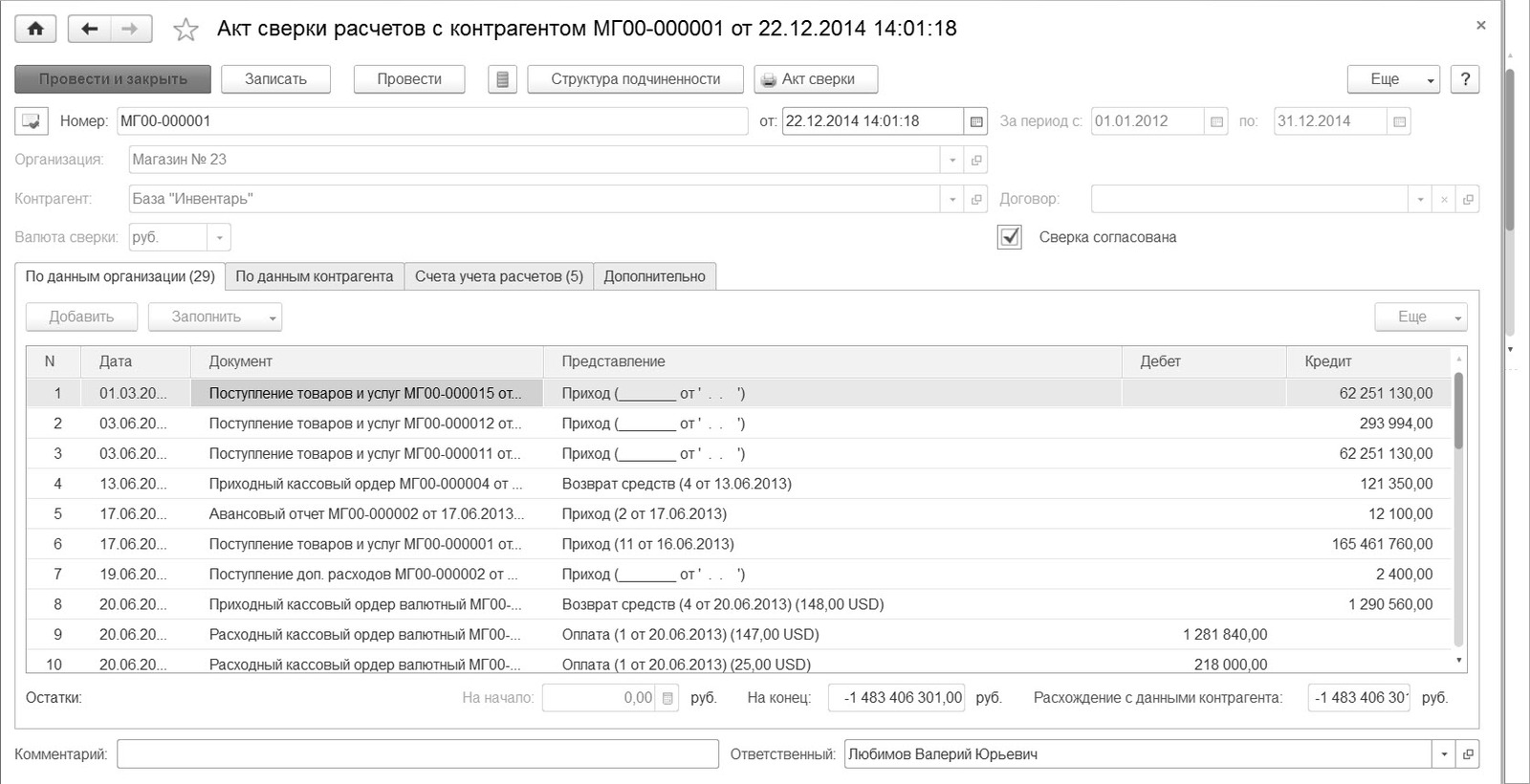Open Структура подчиненности
This screenshot has height=784, width=1530.
coord(636,79)
